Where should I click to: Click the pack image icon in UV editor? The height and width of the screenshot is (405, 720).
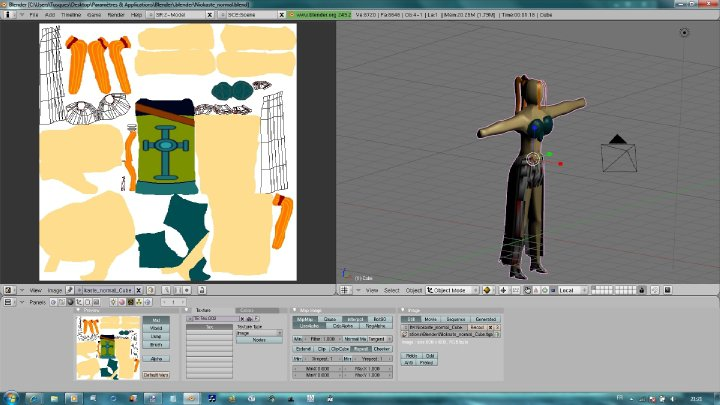(150, 290)
